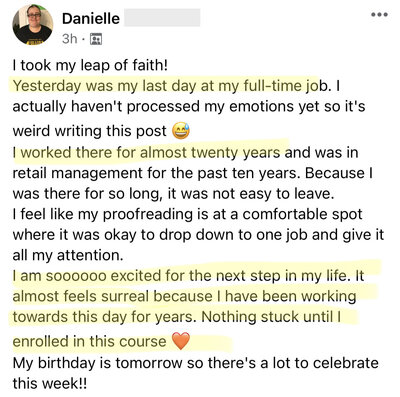The image size is (400, 397).
Task: Click the sweat-smile emoji after 'this post'
Action: tap(181, 131)
